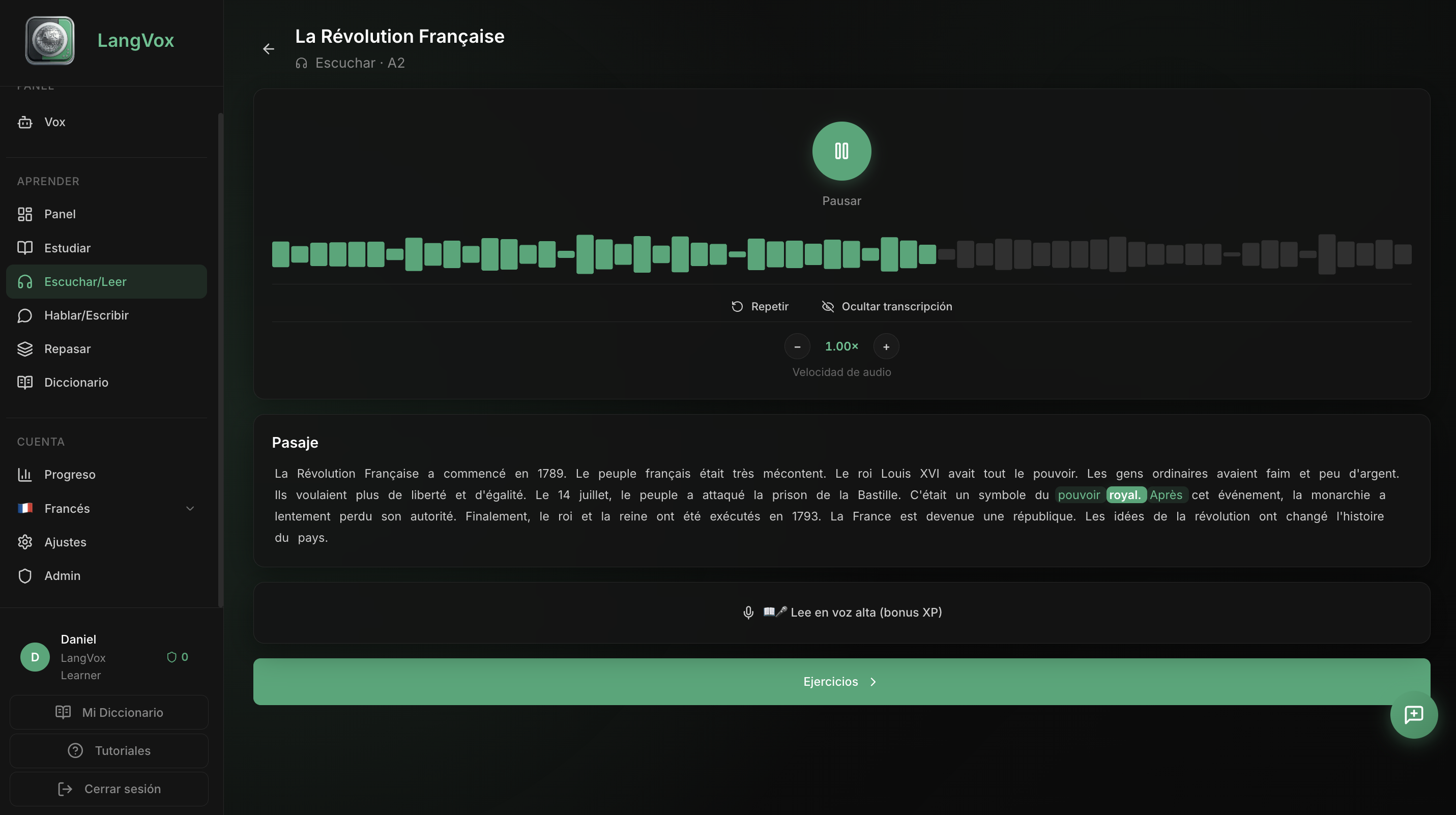
Task: Click the highlighted word "royal."
Action: click(x=1125, y=495)
